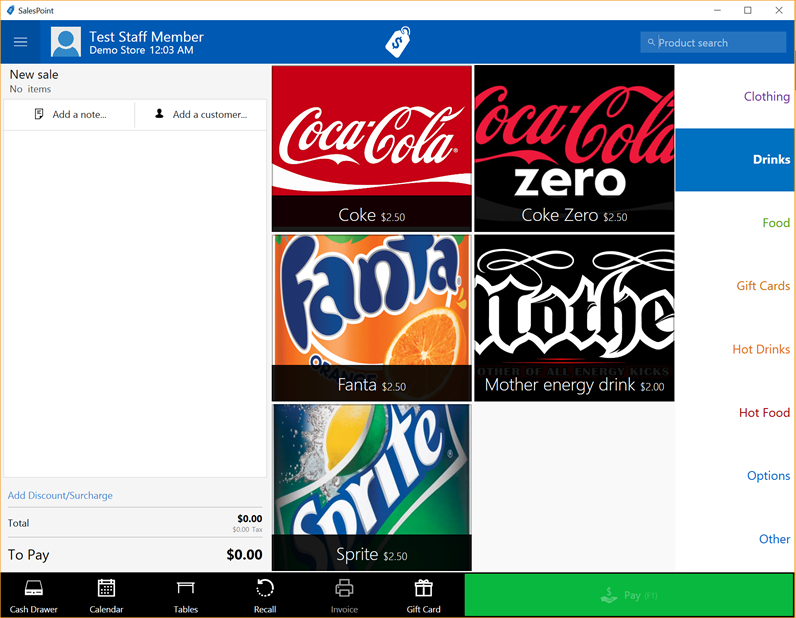Click the SalesPoint price tag logo
The image size is (796, 618).
click(397, 42)
